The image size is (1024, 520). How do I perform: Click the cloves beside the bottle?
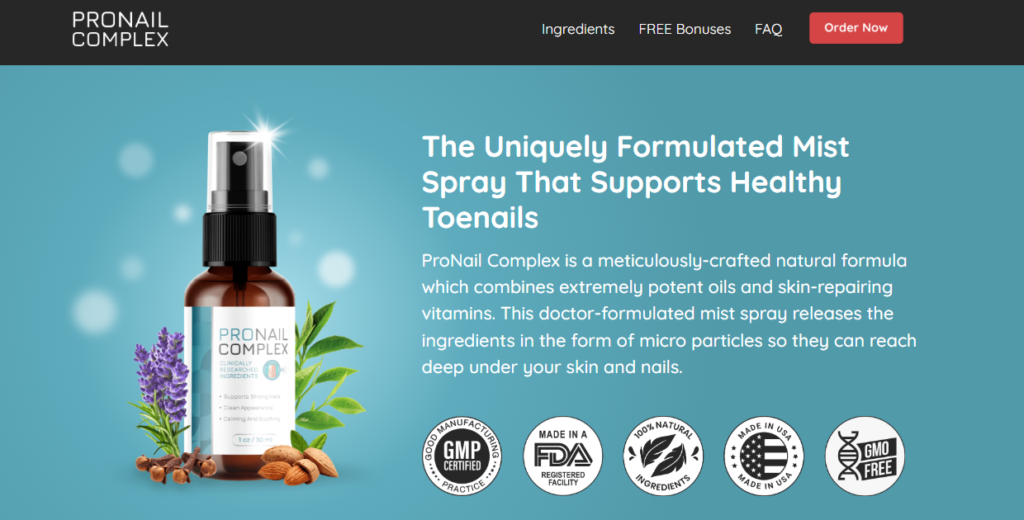pyautogui.click(x=175, y=465)
